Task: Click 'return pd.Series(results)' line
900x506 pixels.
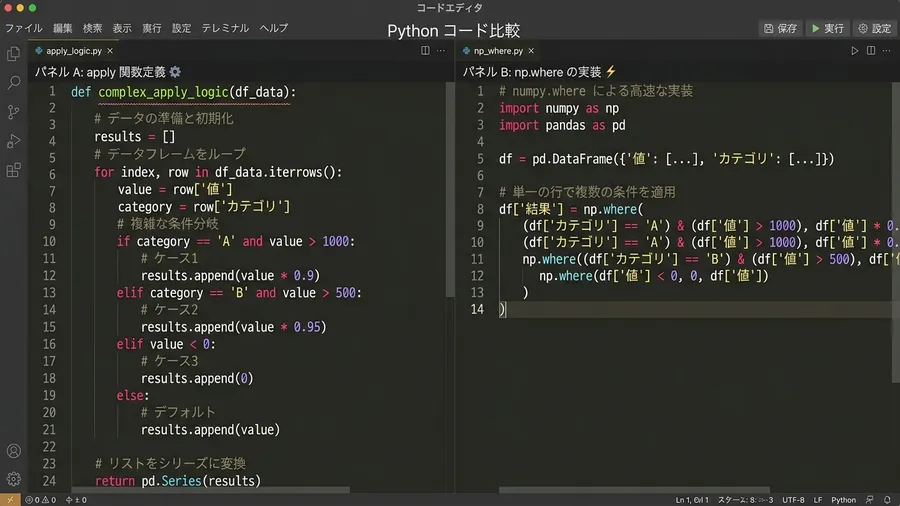Action: (178, 481)
